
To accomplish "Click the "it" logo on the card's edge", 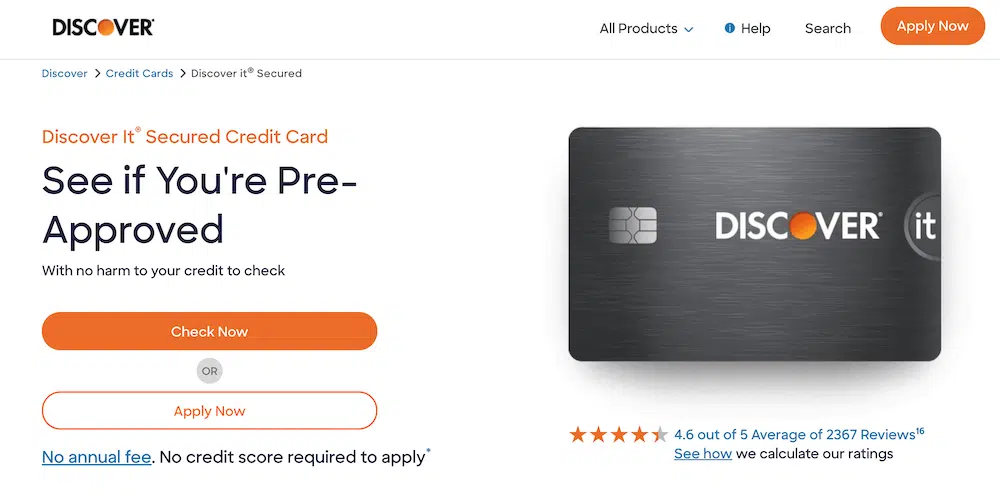I will [x=924, y=226].
